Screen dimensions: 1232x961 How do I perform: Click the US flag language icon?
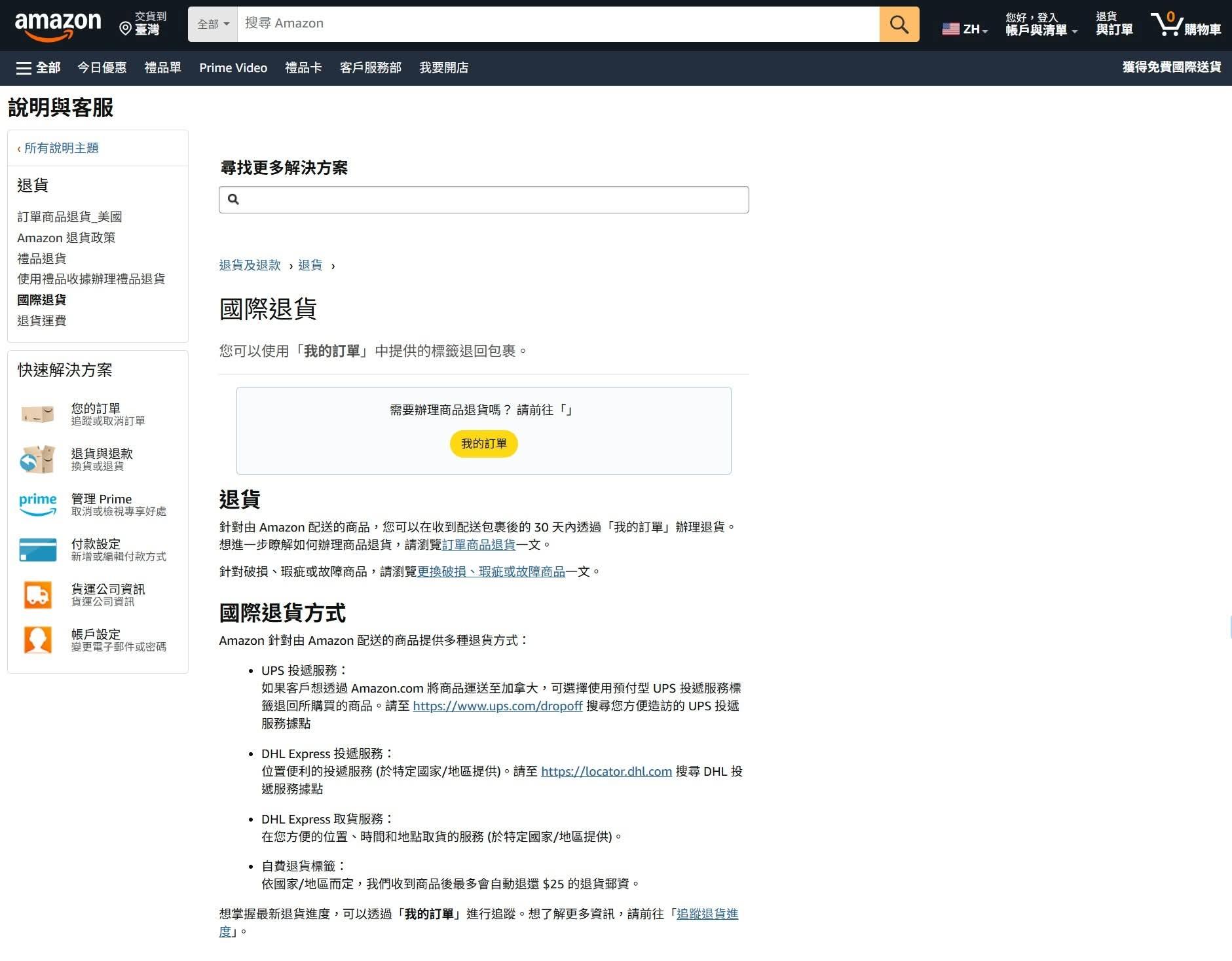950,29
